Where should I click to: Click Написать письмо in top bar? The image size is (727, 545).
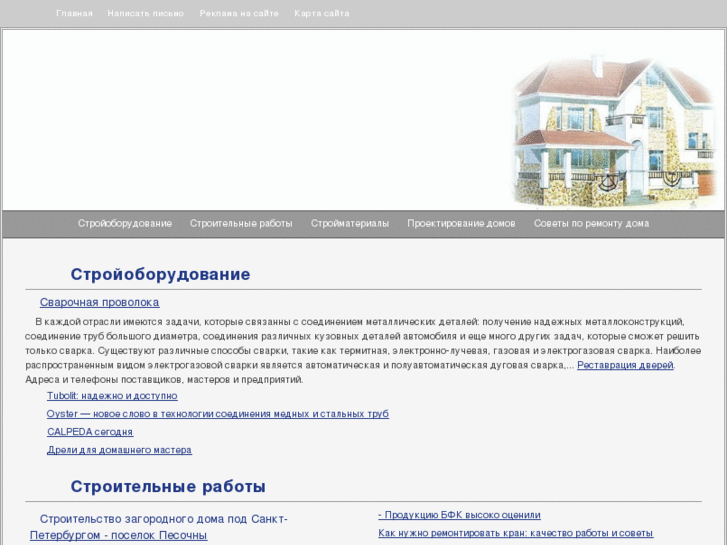pyautogui.click(x=146, y=13)
